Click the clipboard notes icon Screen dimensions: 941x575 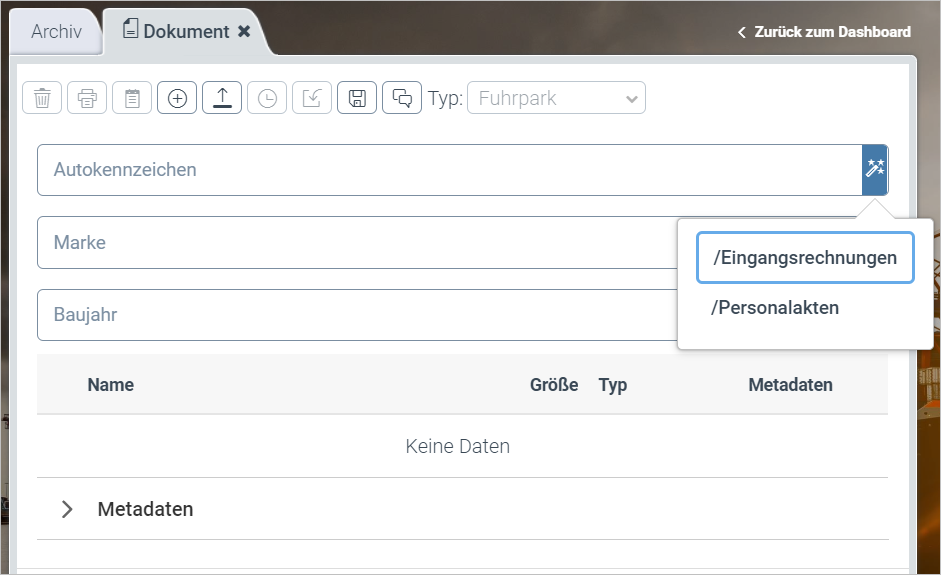(x=132, y=98)
